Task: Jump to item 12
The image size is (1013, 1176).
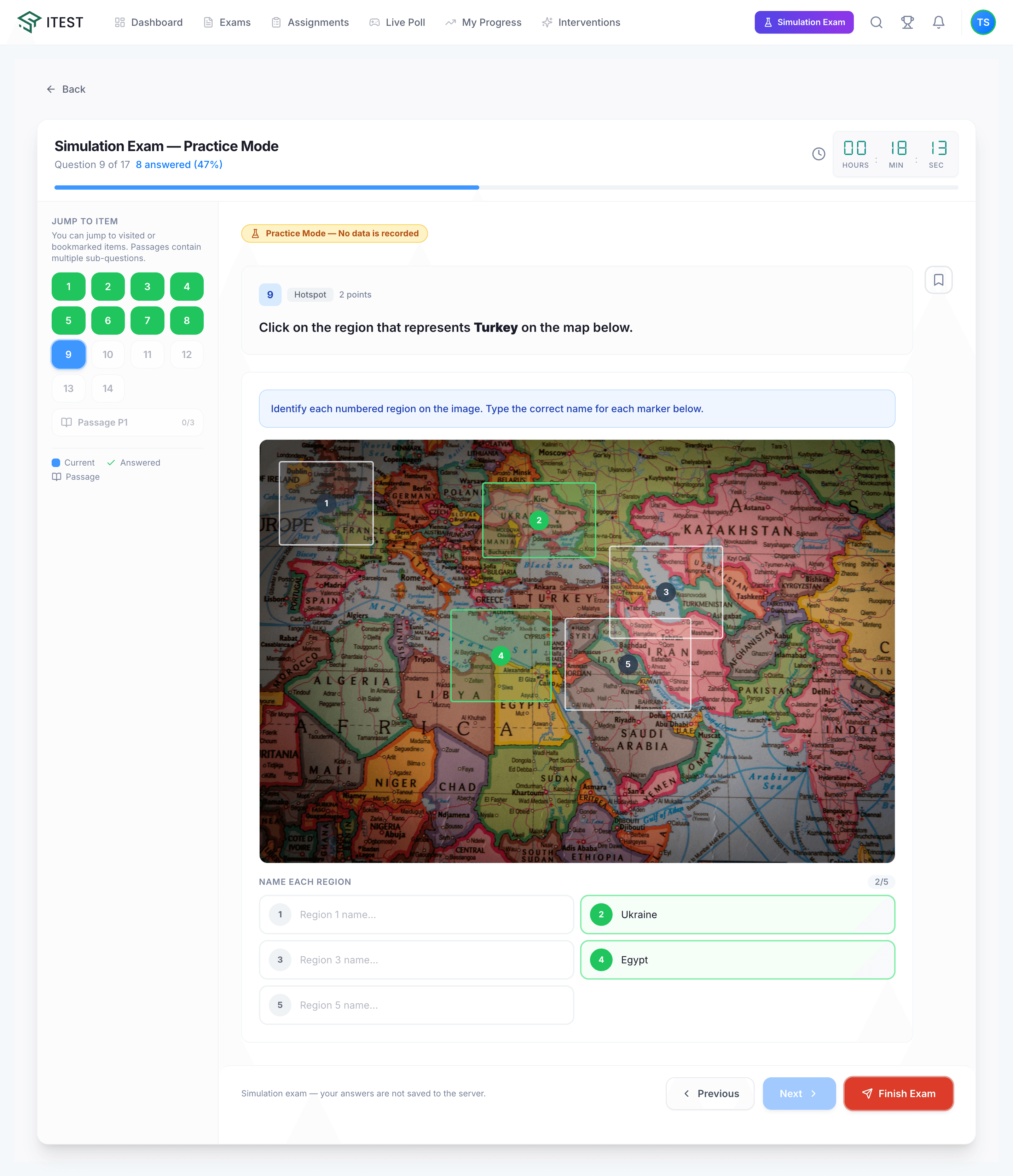Action: 187,355
